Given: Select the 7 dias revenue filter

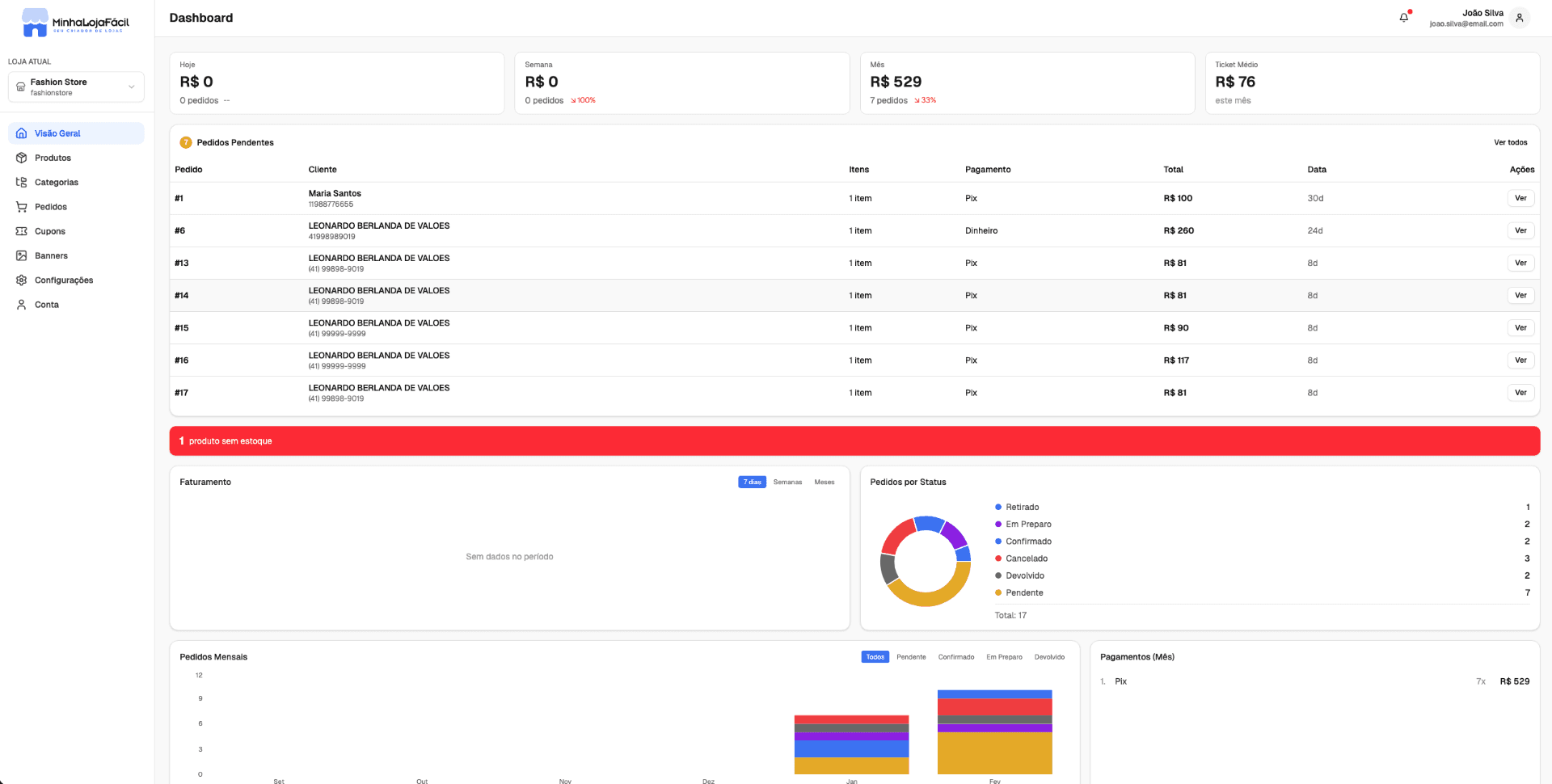Looking at the screenshot, I should tap(752, 482).
